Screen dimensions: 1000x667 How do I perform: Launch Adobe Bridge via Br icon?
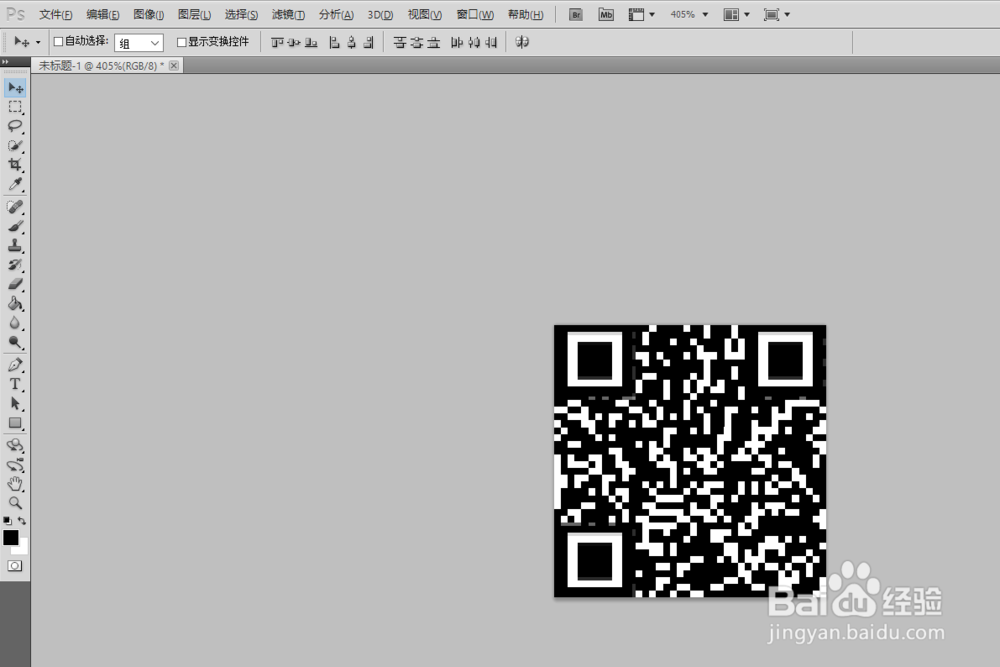(575, 15)
